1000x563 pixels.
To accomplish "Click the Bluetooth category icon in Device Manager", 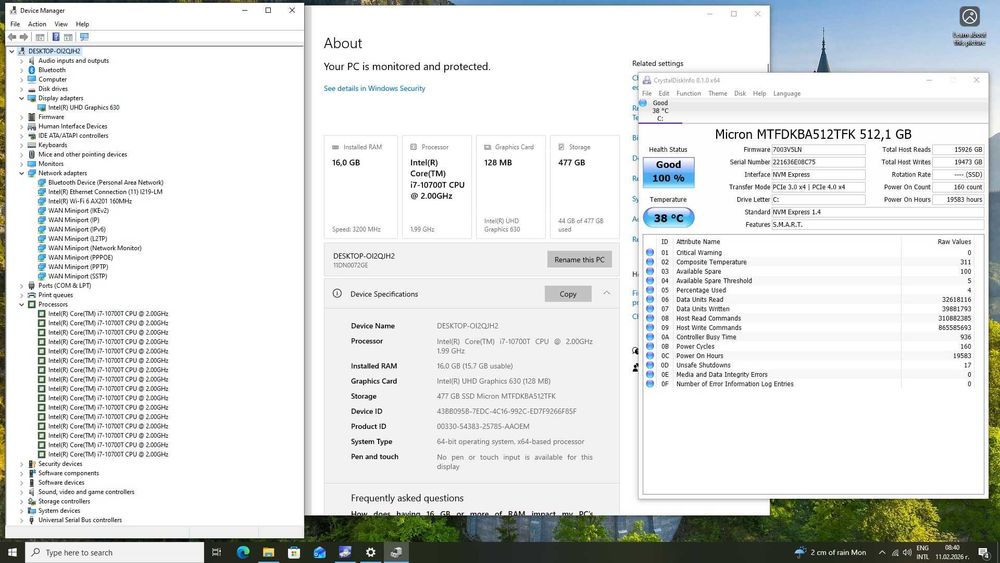I will tap(31, 70).
